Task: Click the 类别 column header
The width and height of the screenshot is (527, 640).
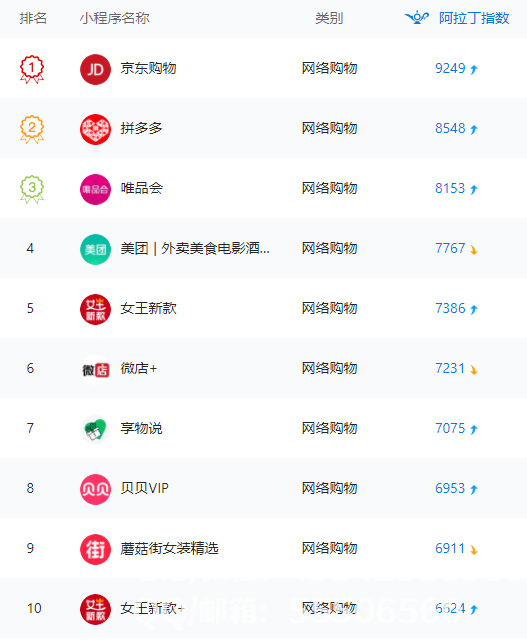Action: pyautogui.click(x=329, y=18)
